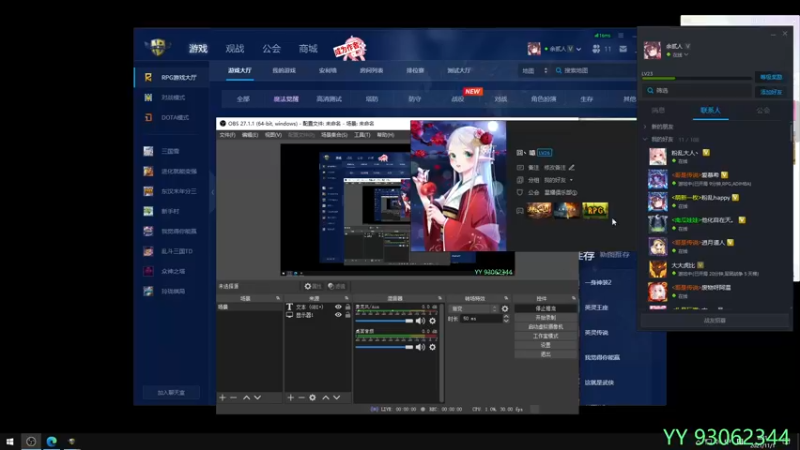Adjust the microphone volume slider
This screenshot has height=450, width=800.
[384, 321]
